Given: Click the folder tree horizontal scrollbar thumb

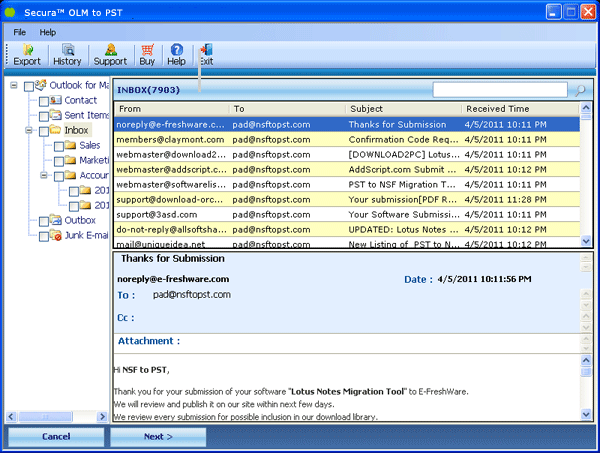Looking at the screenshot, I should [x=45, y=416].
